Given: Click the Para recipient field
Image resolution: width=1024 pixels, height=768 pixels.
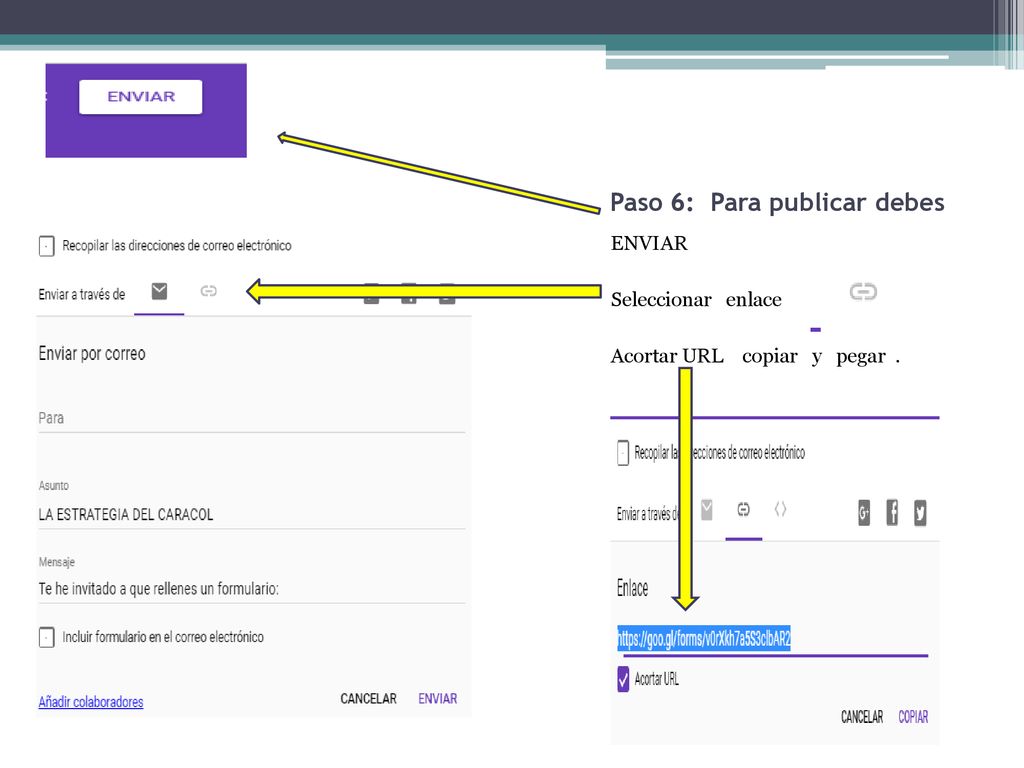Looking at the screenshot, I should [251, 418].
